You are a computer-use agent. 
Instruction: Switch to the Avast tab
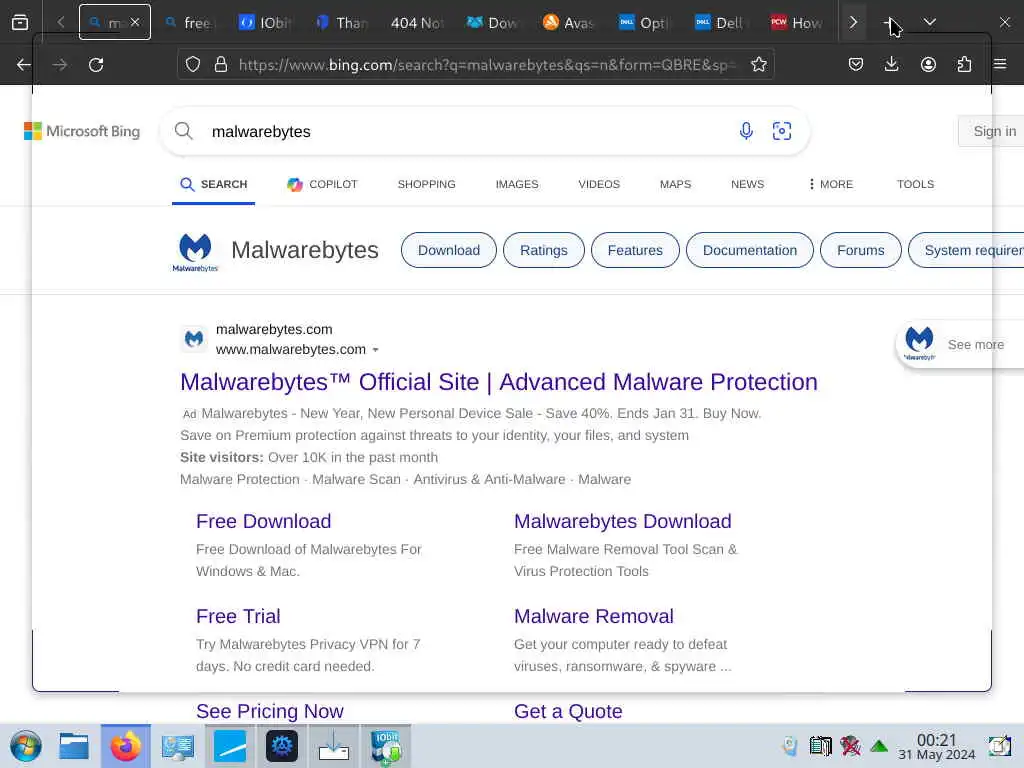(569, 23)
